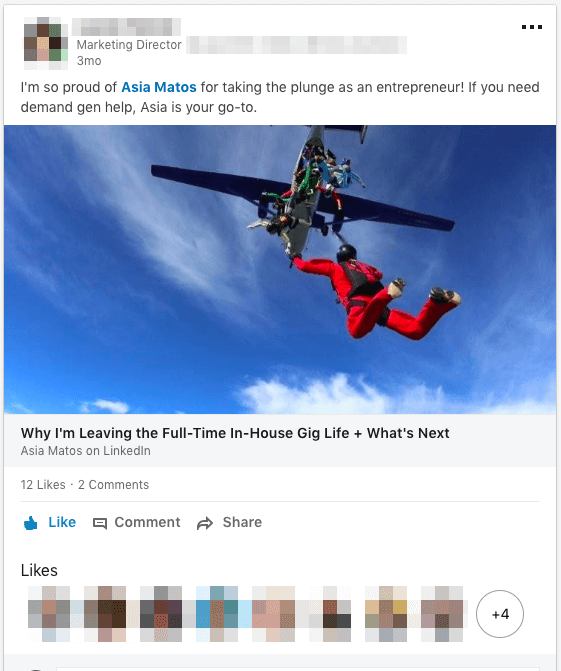Click the first liker avatar
The width and height of the screenshot is (561, 671).
(x=49, y=614)
